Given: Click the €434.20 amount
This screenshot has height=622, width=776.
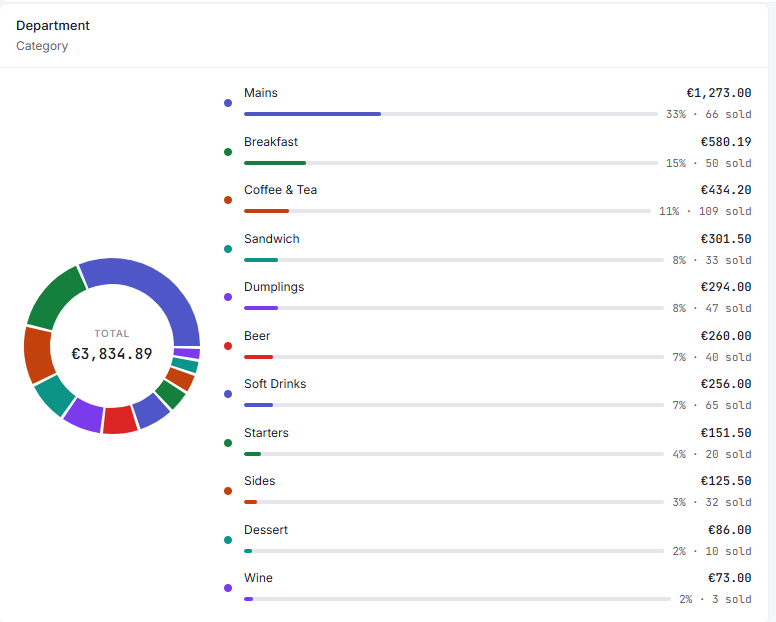Looking at the screenshot, I should point(726,190).
